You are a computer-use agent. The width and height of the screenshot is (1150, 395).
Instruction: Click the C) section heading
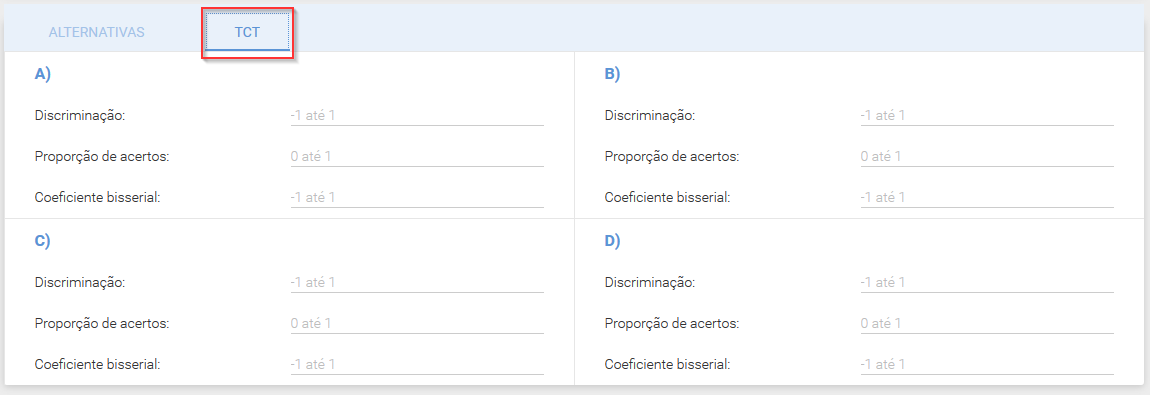point(43,240)
